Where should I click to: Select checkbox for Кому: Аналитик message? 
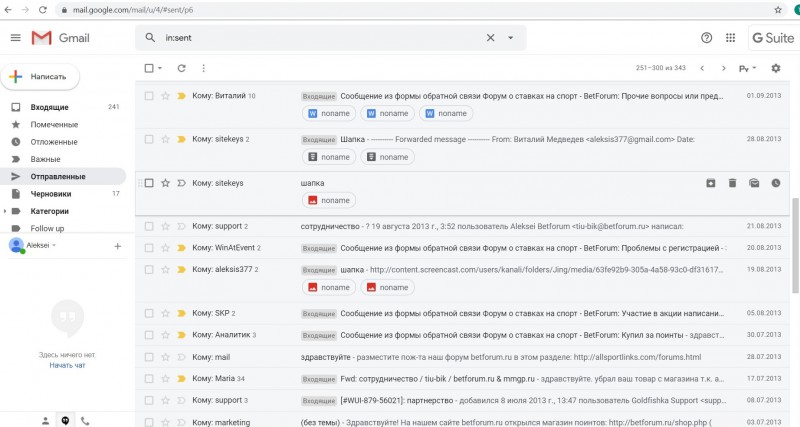tap(149, 335)
